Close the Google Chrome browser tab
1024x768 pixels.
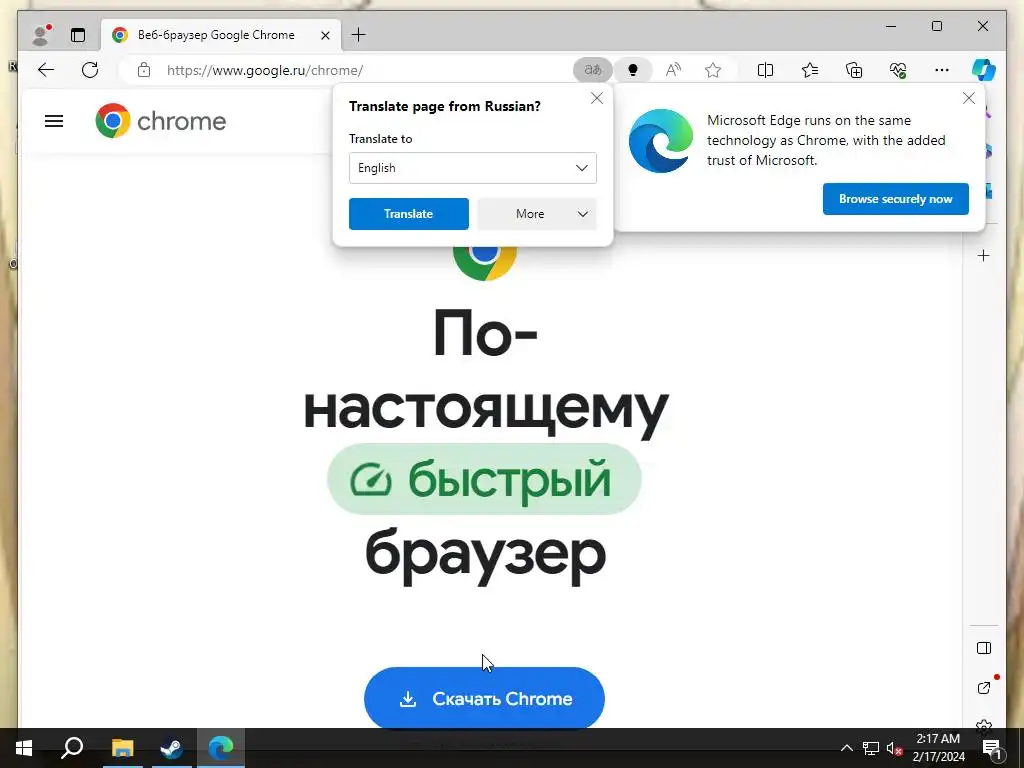point(325,35)
